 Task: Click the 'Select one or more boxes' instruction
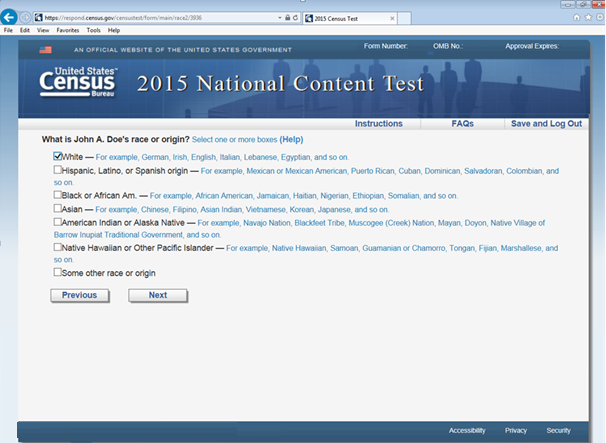pyautogui.click(x=234, y=140)
